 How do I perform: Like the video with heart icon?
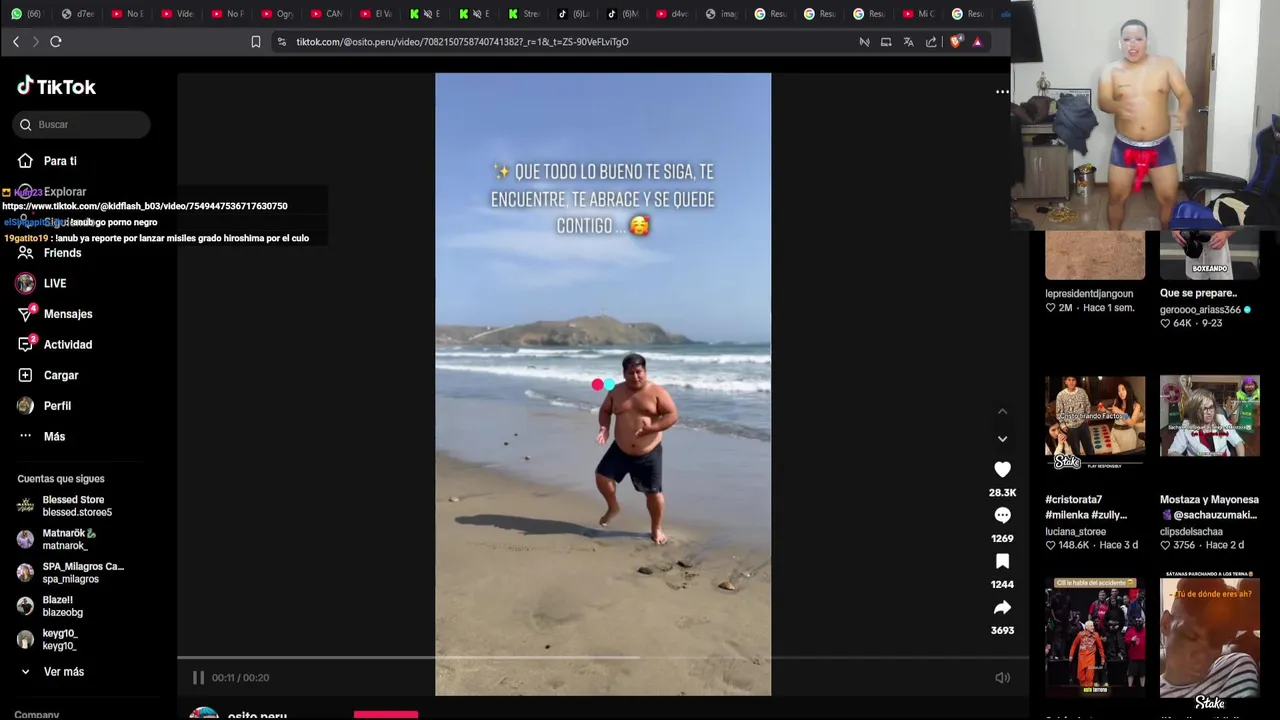pyautogui.click(x=1002, y=469)
